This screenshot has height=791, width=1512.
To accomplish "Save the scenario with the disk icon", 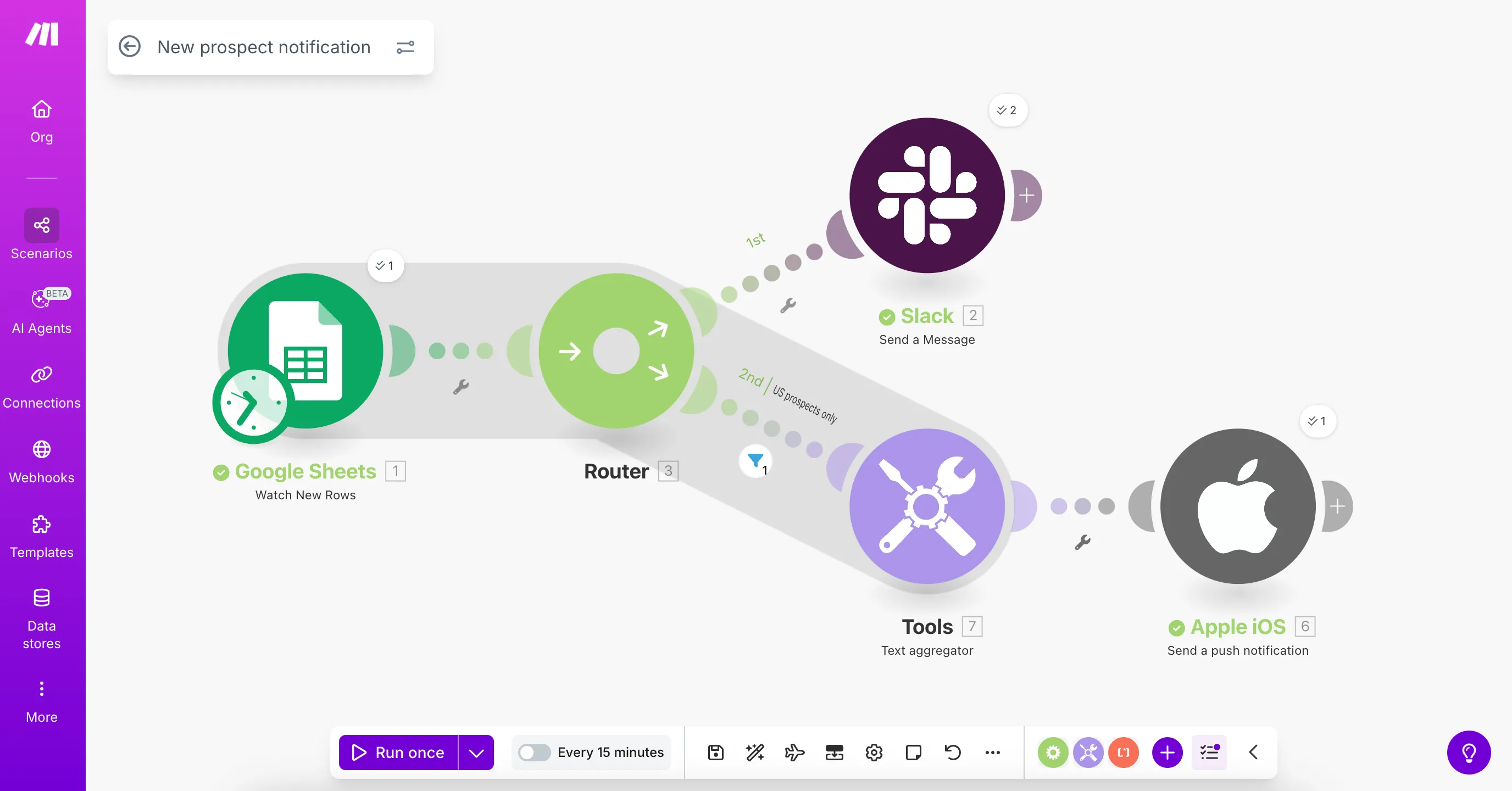I will 715,752.
